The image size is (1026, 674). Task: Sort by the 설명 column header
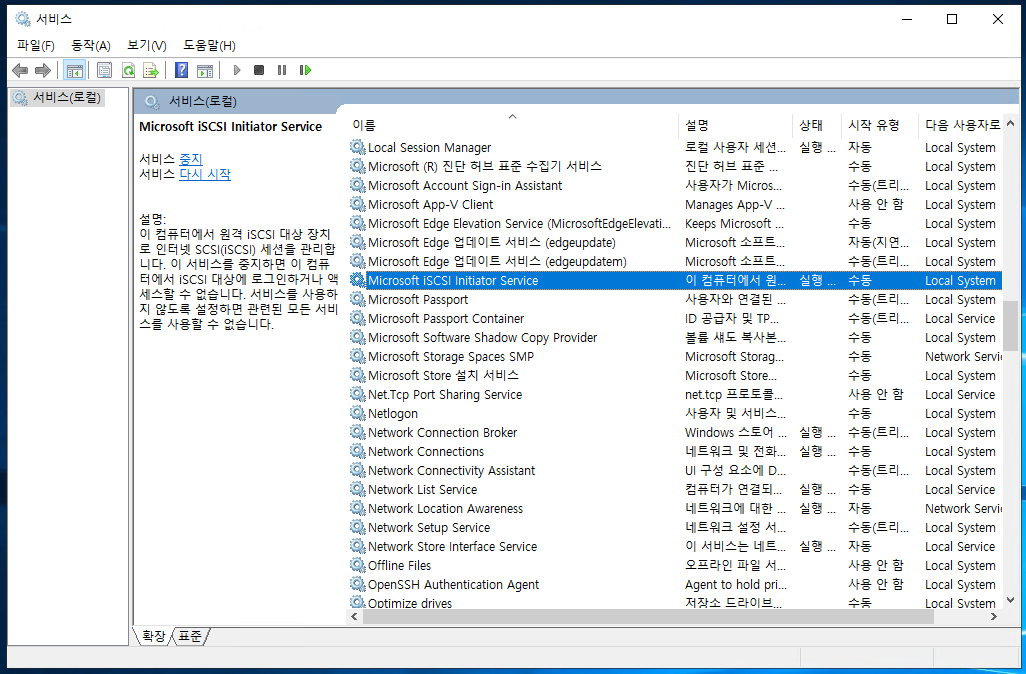pyautogui.click(x=735, y=124)
